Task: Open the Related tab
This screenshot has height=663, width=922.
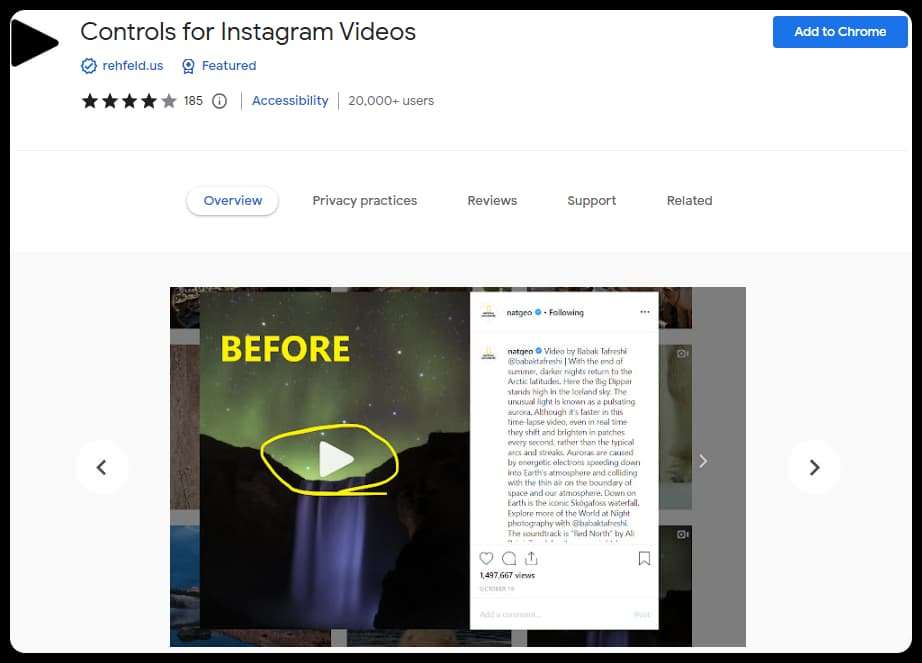Action: coord(689,200)
